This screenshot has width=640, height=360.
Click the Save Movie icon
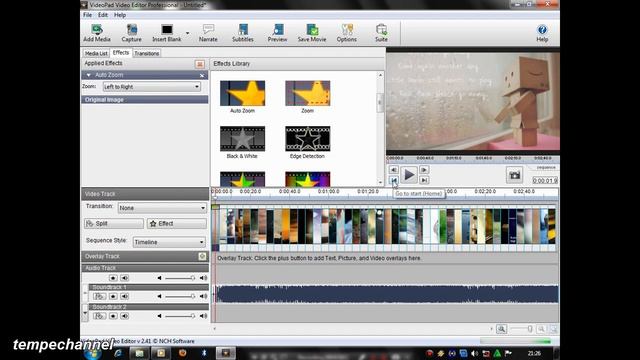(312, 33)
